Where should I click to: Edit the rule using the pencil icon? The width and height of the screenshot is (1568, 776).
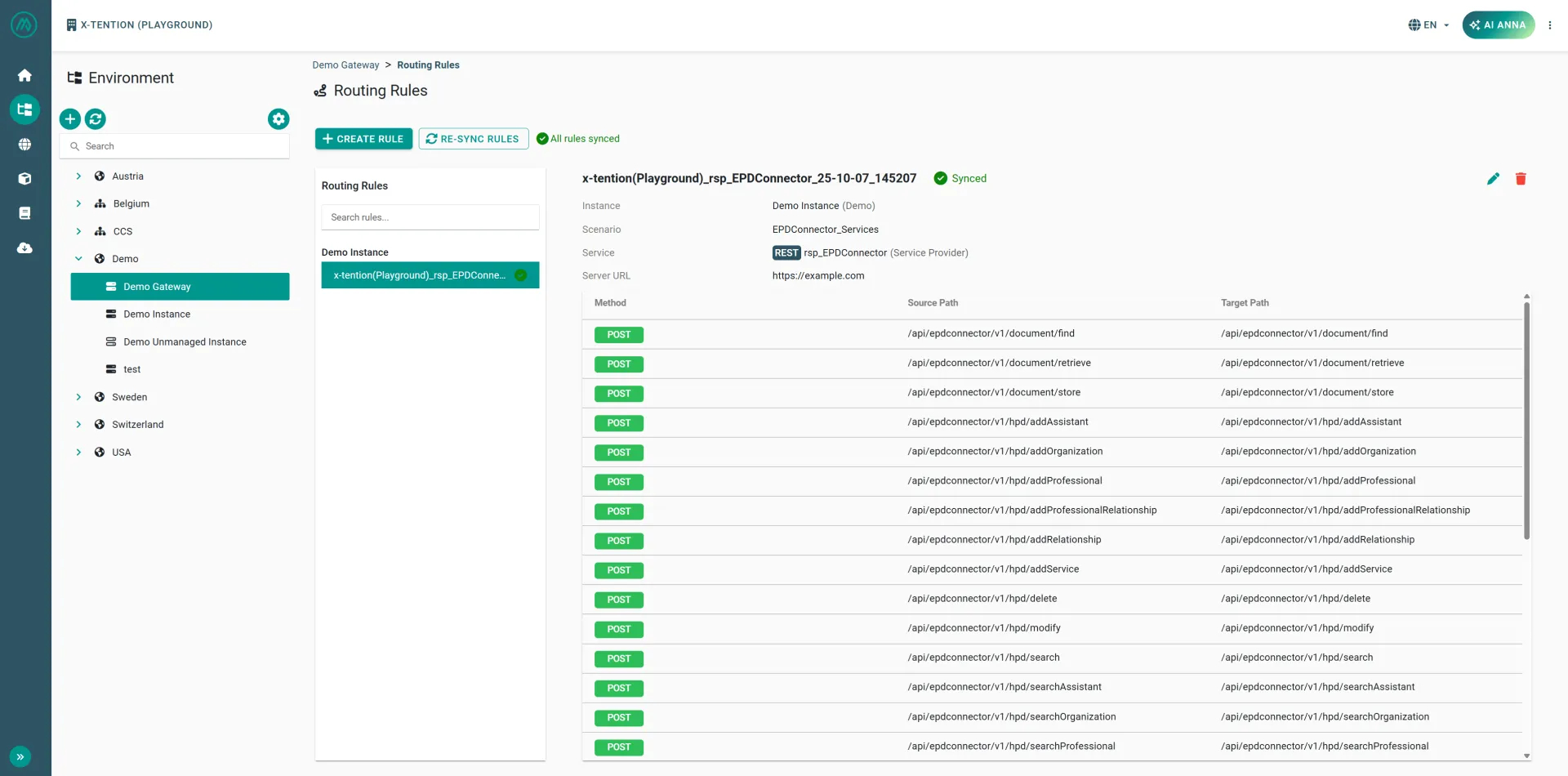[x=1494, y=178]
